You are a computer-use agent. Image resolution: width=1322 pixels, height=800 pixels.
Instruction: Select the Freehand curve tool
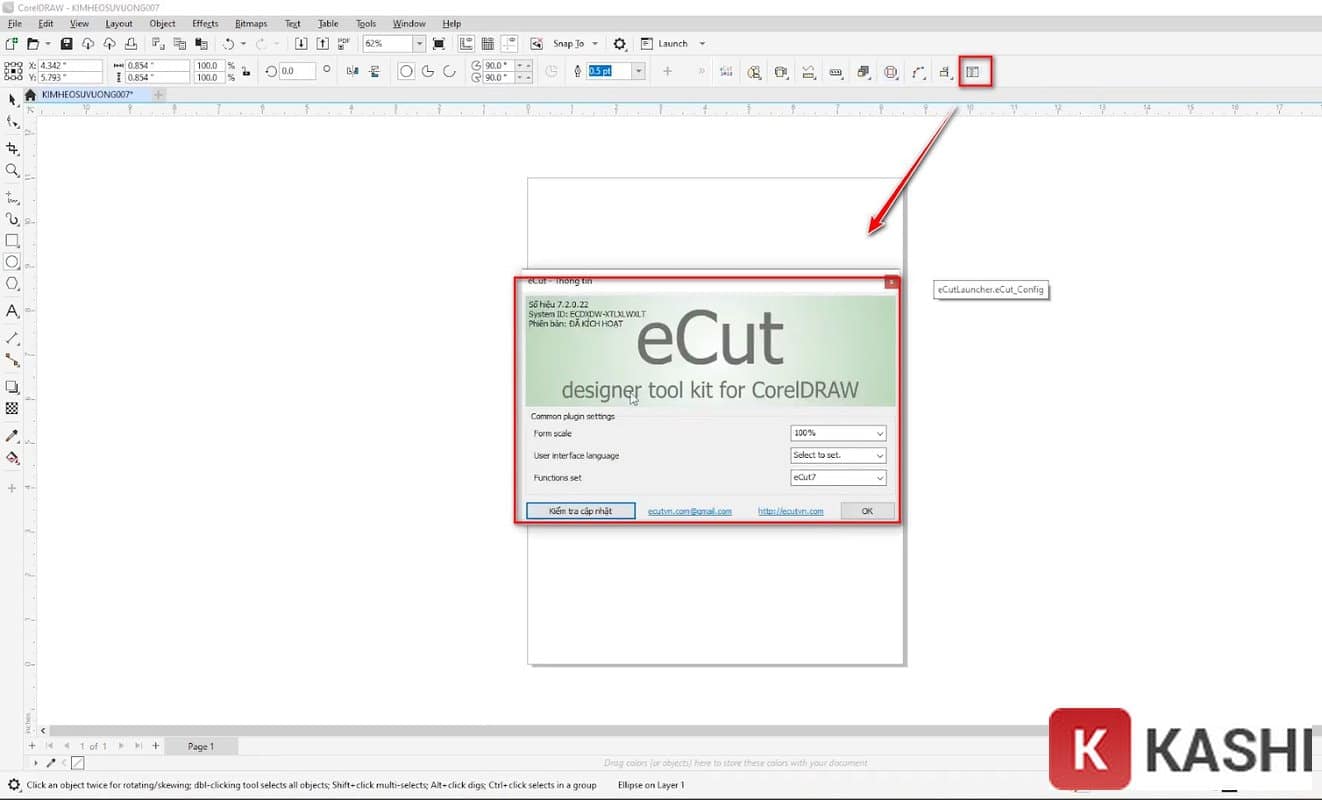(x=12, y=198)
